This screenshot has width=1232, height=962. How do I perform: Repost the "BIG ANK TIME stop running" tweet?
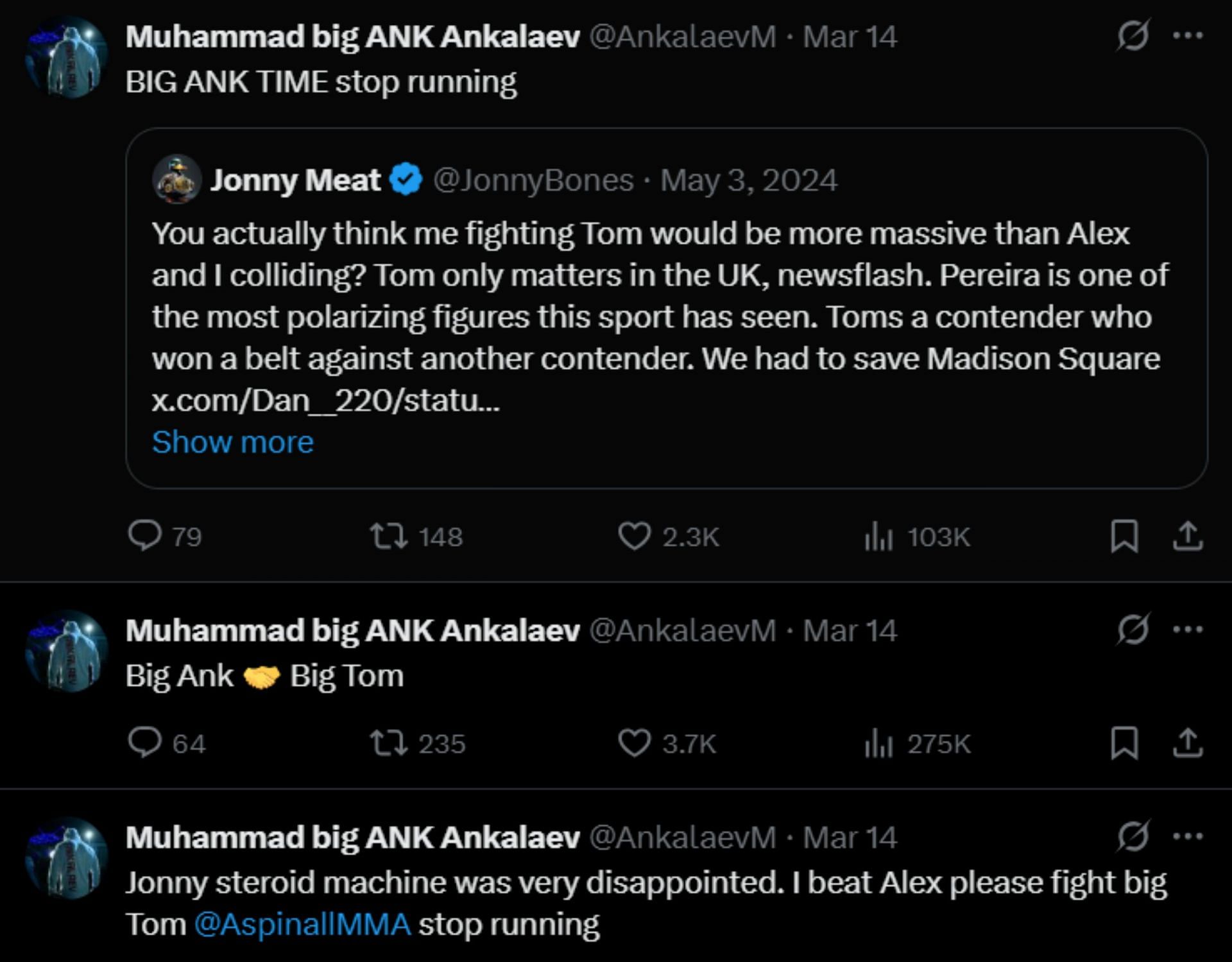388,536
